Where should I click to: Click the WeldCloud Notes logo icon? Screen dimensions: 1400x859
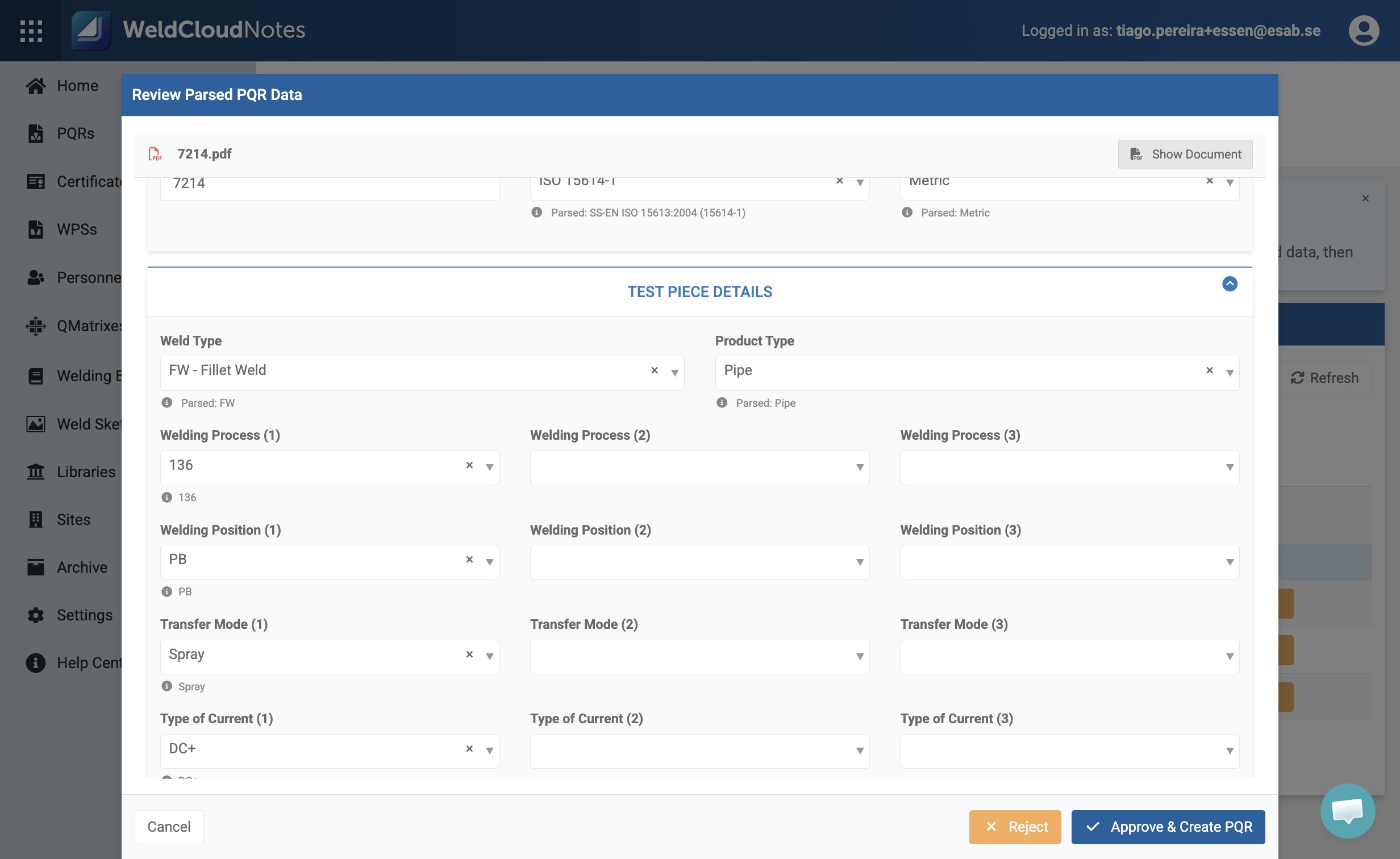click(x=91, y=31)
